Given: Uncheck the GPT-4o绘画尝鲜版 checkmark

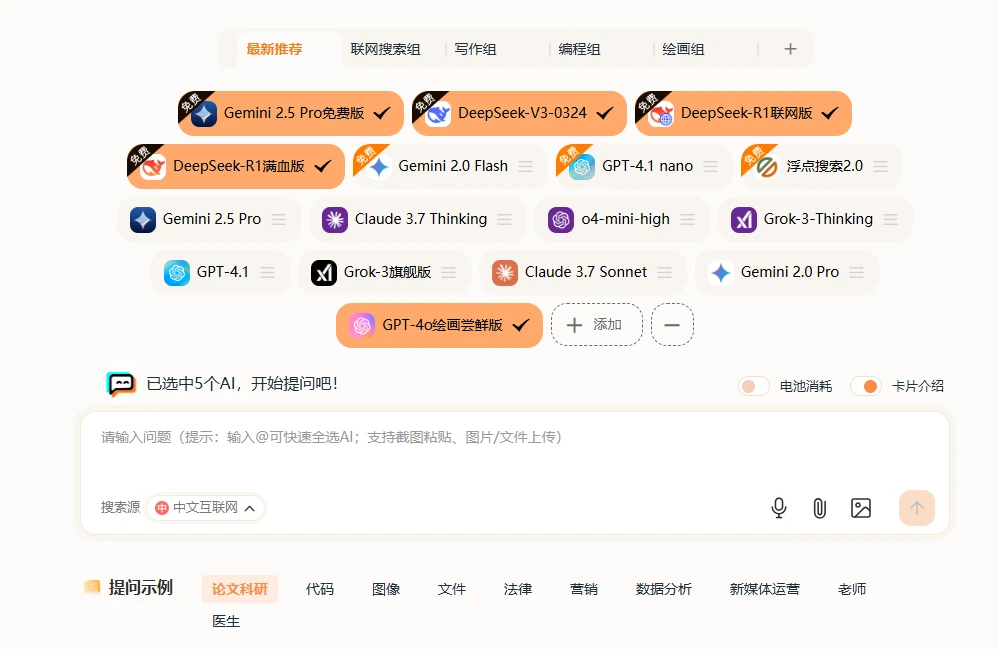Looking at the screenshot, I should pyautogui.click(x=521, y=325).
